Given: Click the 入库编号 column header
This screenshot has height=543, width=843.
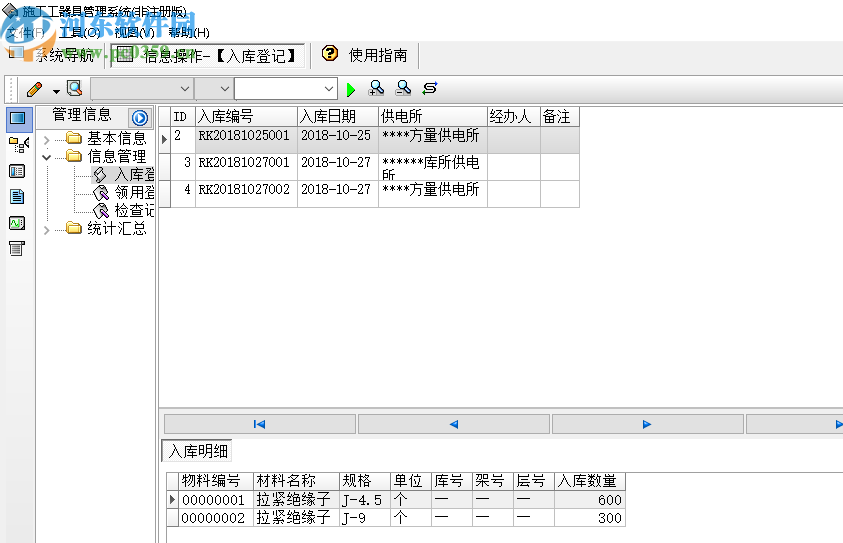Looking at the screenshot, I should click(x=246, y=117).
